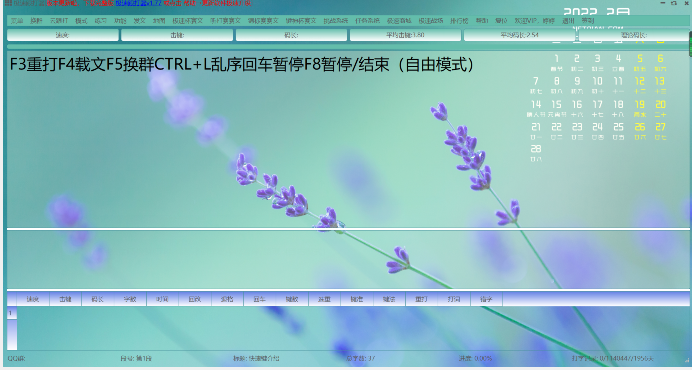This screenshot has width=692, height=370.
Task: Open the 发文 menu
Action: point(139,21)
